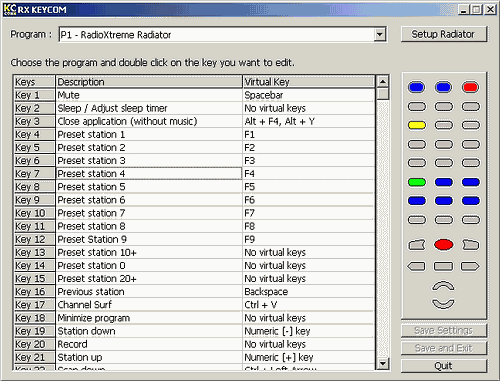Select the Key 1 row header
500x381 pixels.
(x=34, y=95)
